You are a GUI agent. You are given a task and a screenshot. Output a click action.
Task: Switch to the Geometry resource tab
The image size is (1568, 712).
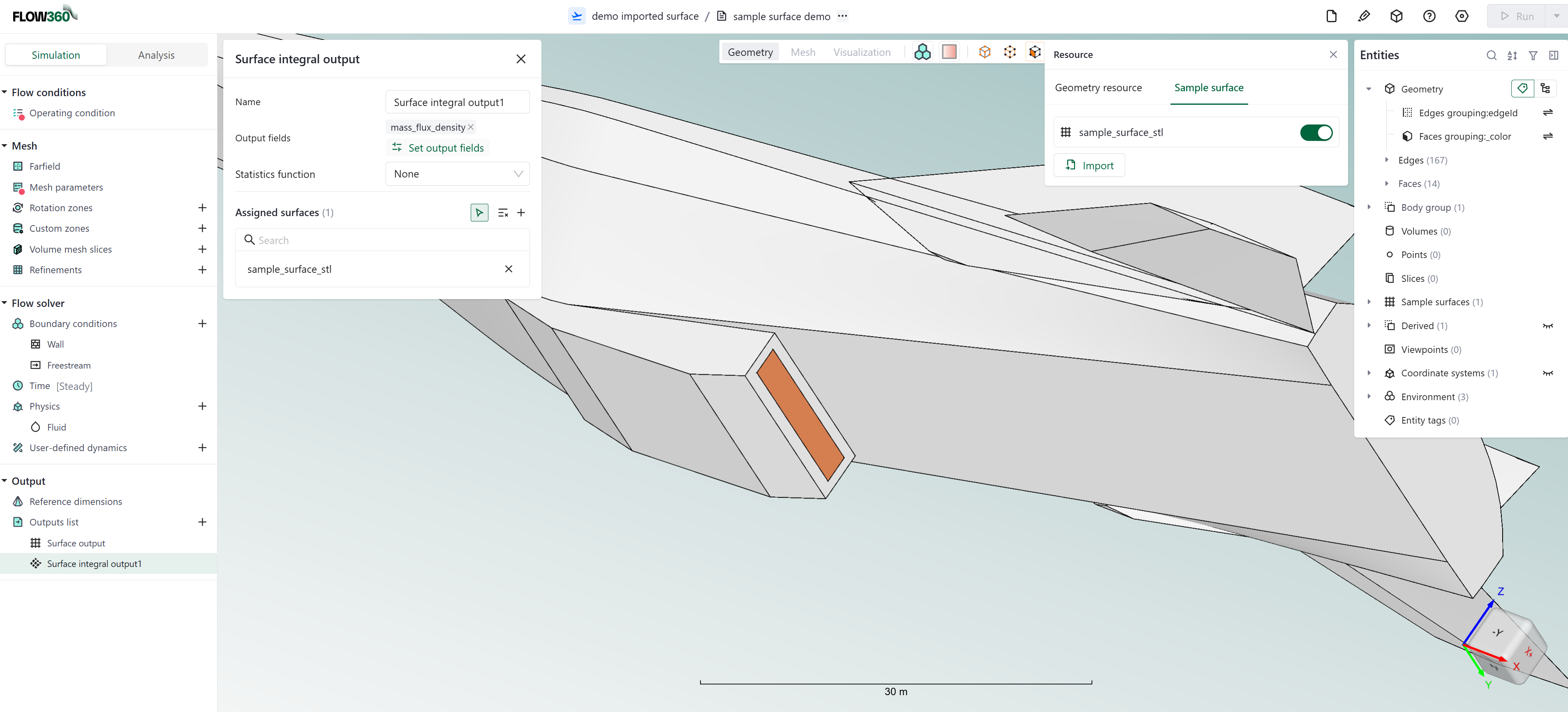tap(1099, 87)
